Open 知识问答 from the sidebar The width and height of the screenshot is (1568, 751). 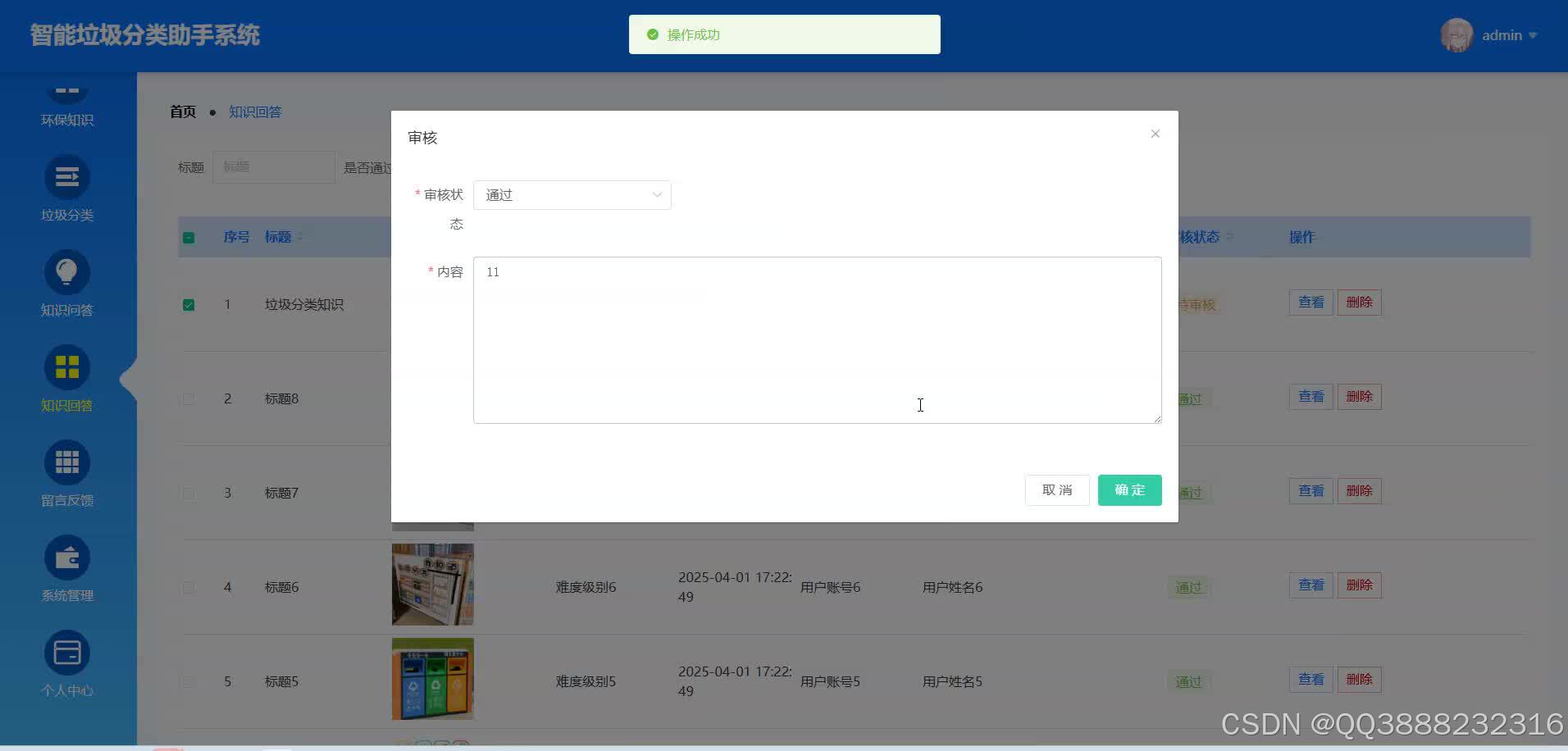pos(66,283)
